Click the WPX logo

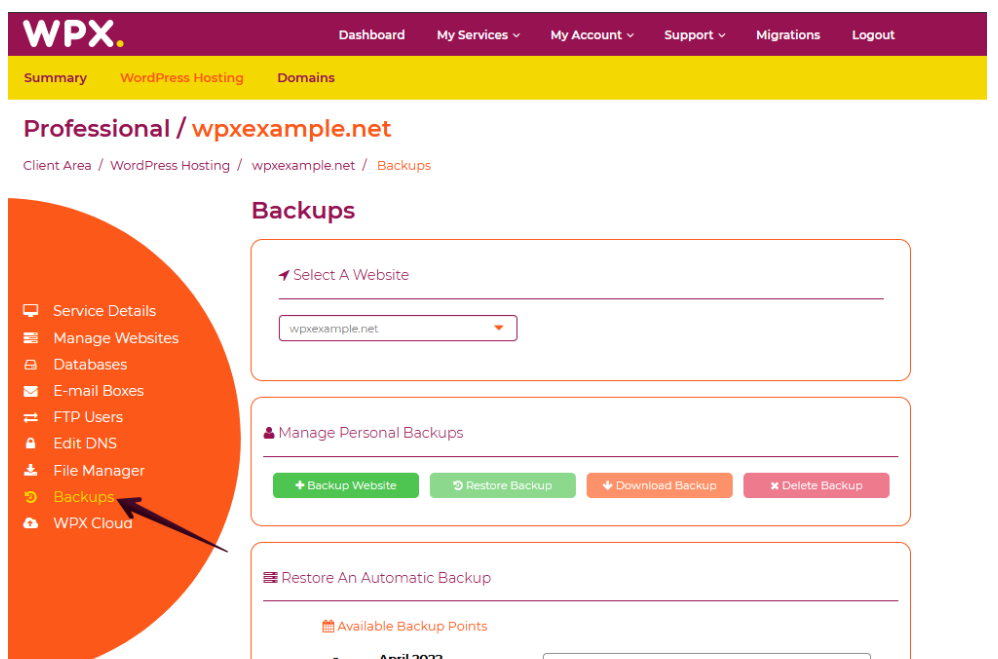(73, 34)
